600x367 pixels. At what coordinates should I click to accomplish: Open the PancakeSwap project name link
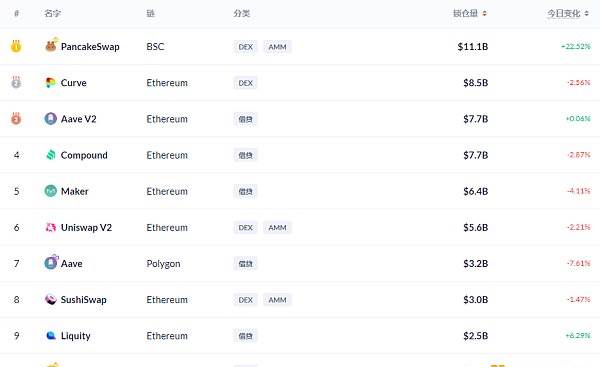point(90,47)
